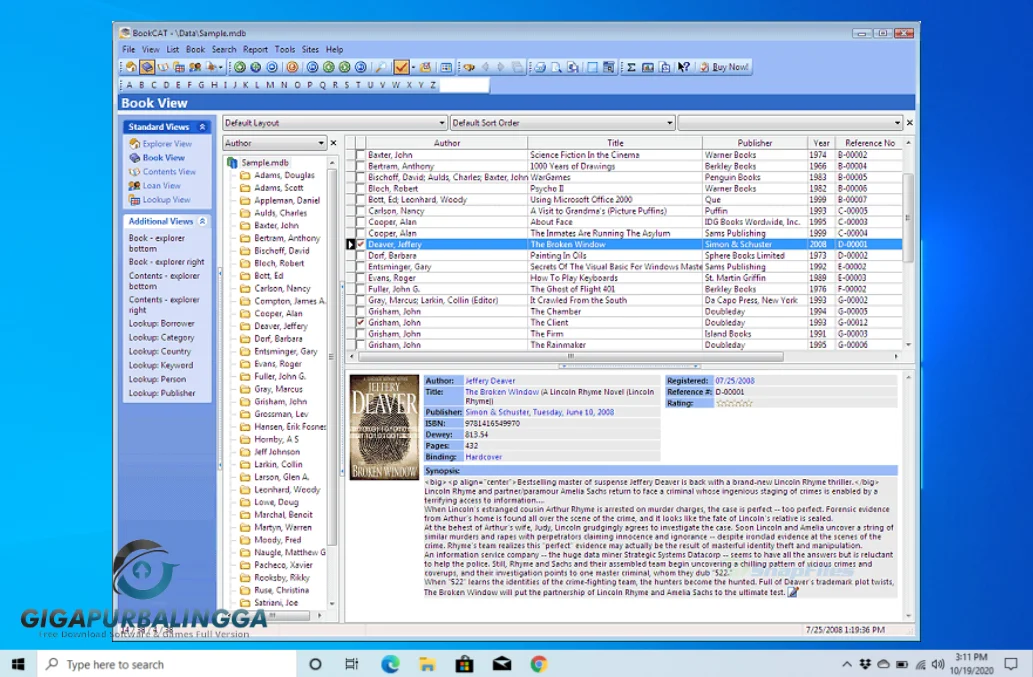Click the orange delete record icon
The height and width of the screenshot is (677, 1033).
[x=293, y=67]
